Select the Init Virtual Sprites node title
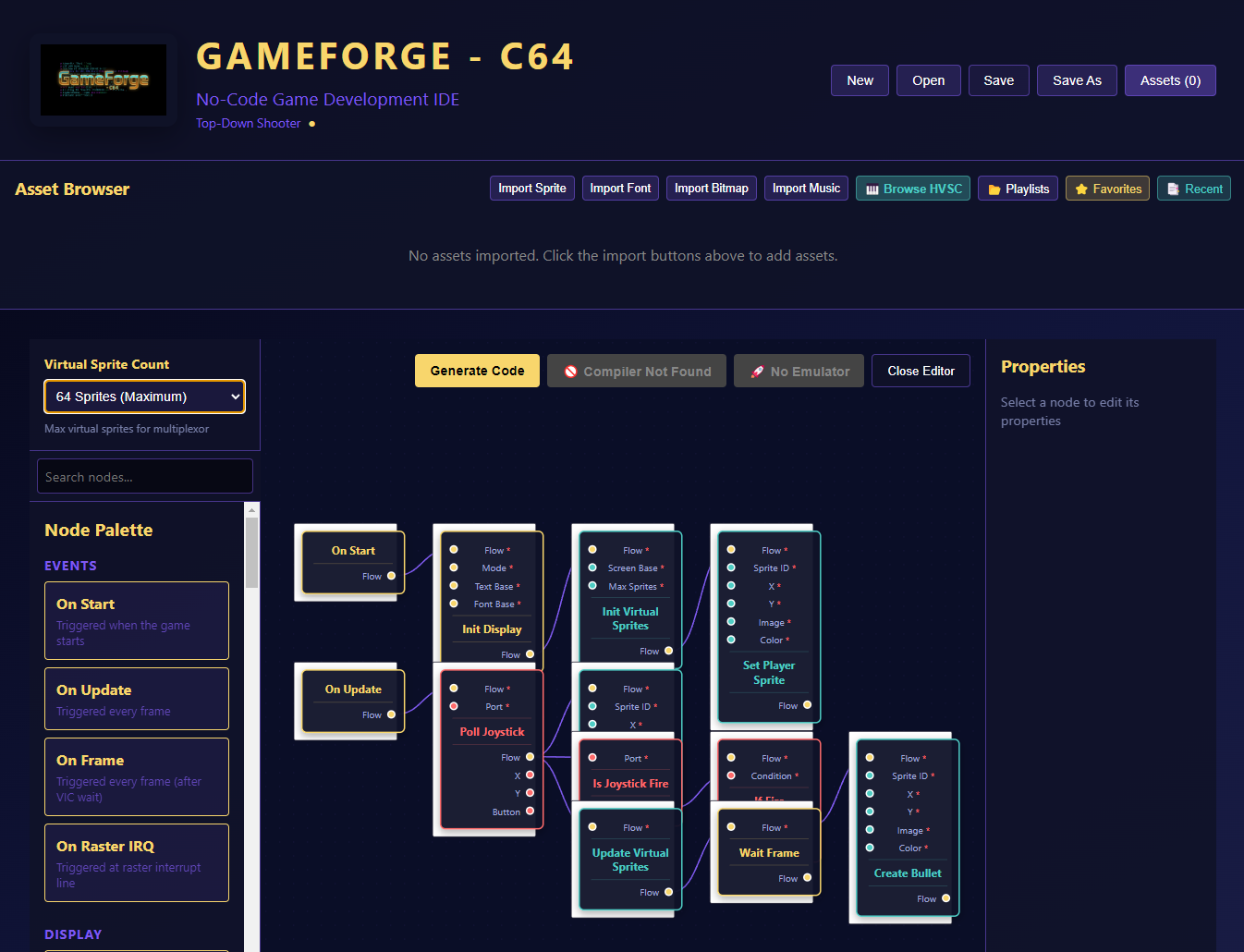 630,619
